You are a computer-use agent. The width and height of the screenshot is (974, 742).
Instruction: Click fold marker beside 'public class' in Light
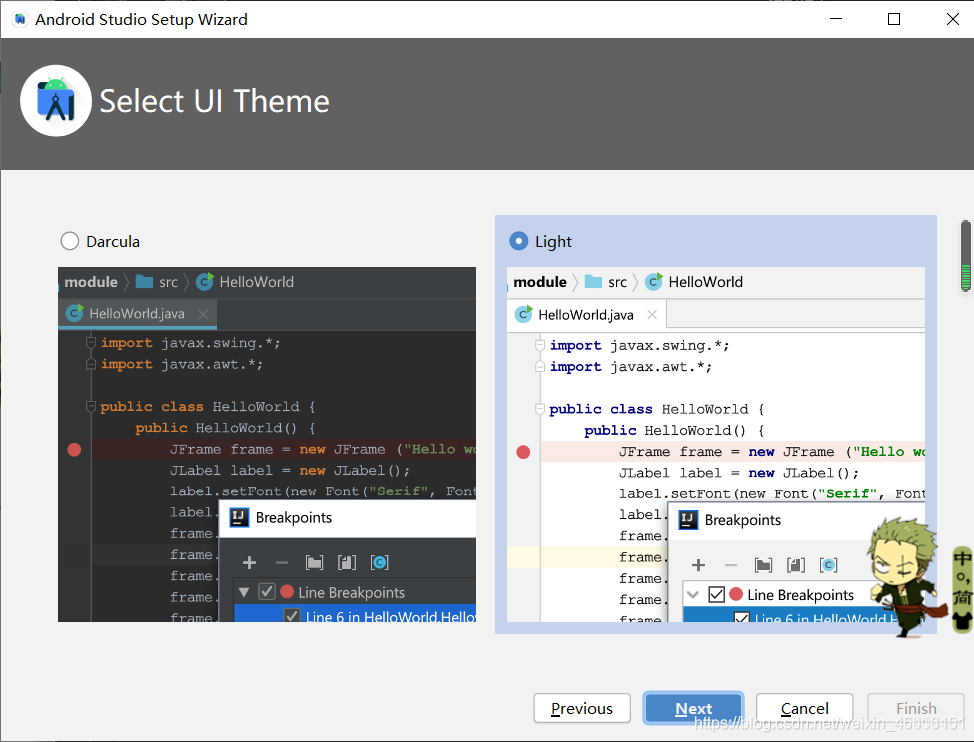(x=540, y=409)
